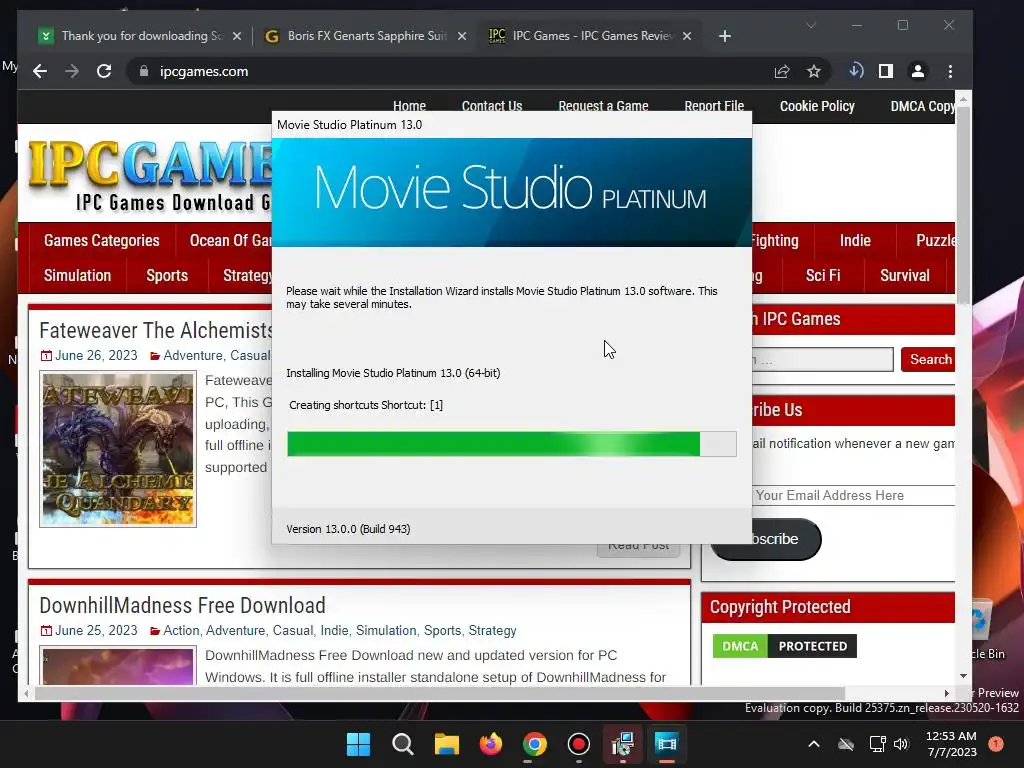Click the site search input field

[822, 359]
